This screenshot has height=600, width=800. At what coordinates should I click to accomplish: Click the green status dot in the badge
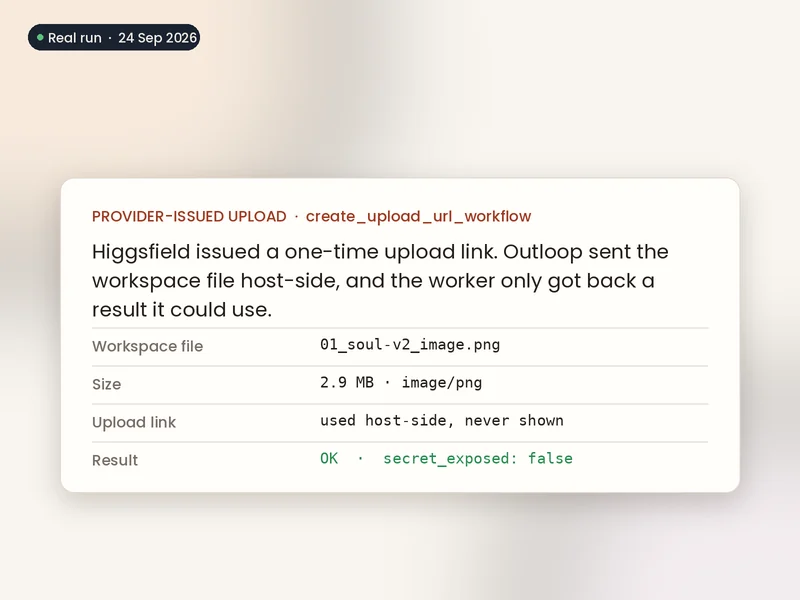[x=40, y=37]
